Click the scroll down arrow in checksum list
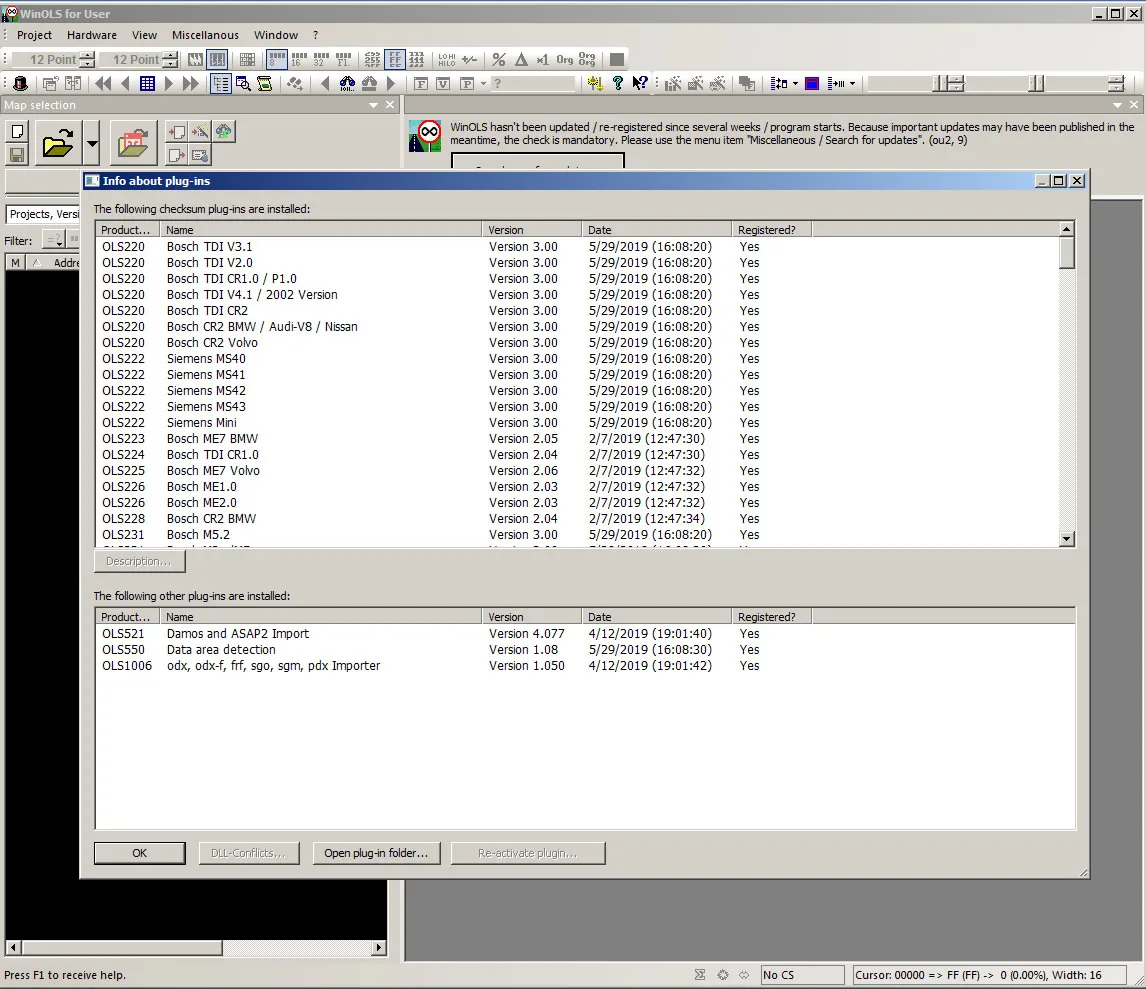This screenshot has height=989, width=1146. click(1067, 539)
